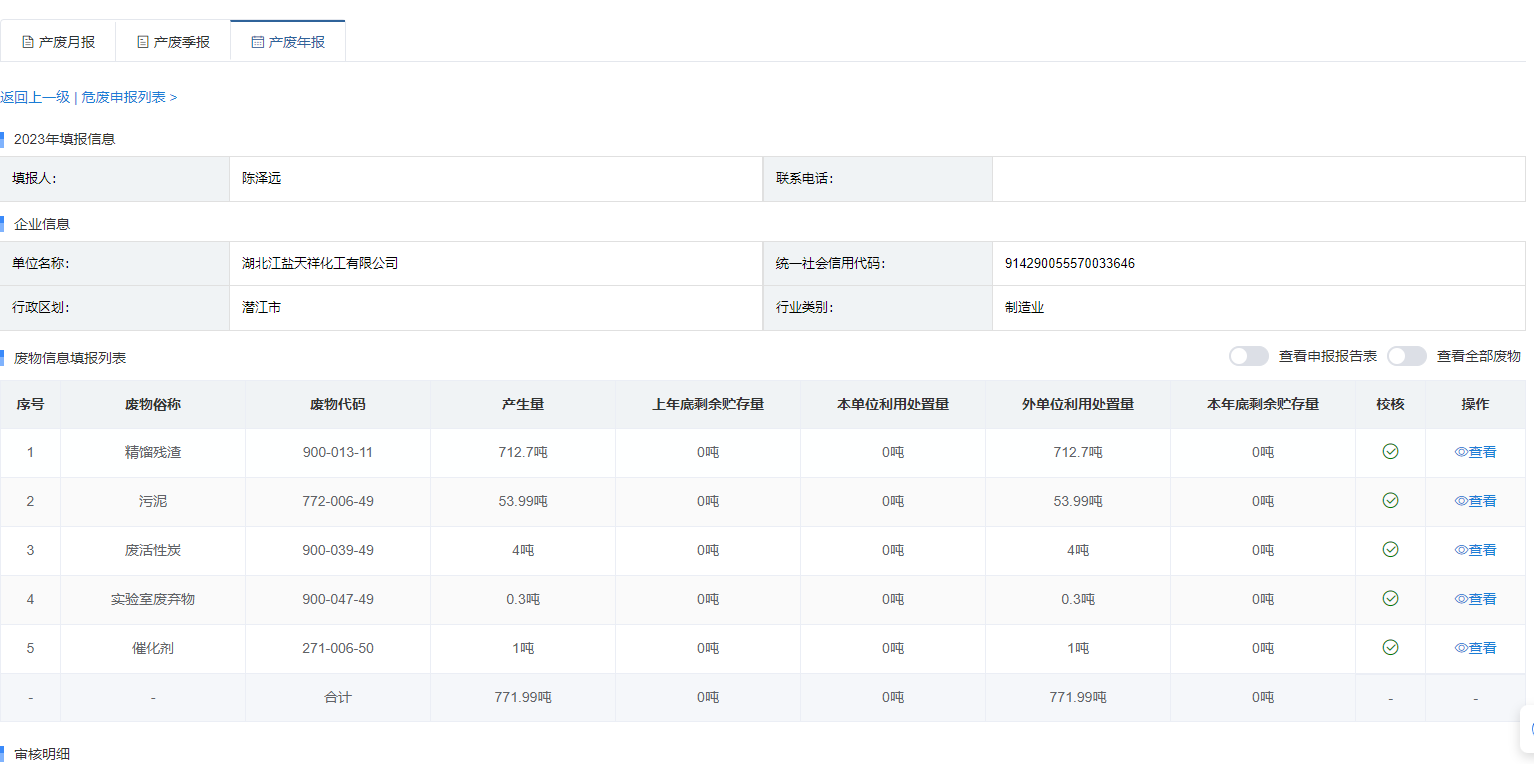Click the 校核 column header
This screenshot has width=1534, height=764.
1390,404
